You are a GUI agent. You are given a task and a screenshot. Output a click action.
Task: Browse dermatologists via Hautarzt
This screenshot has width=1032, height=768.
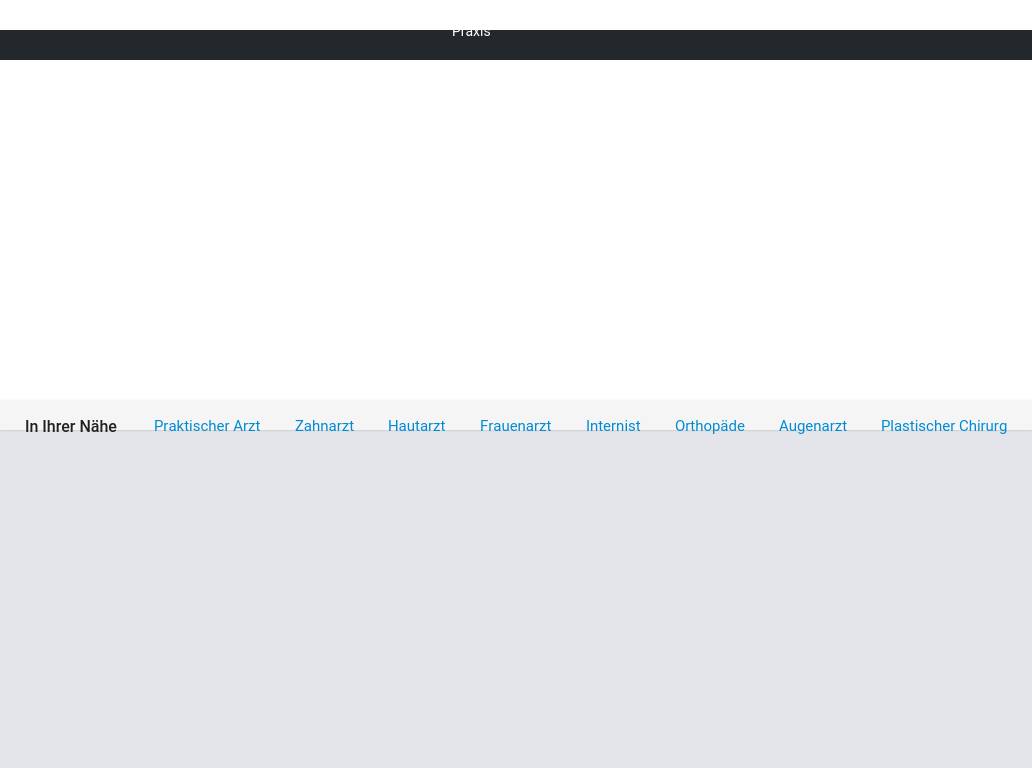pyautogui.click(x=416, y=426)
